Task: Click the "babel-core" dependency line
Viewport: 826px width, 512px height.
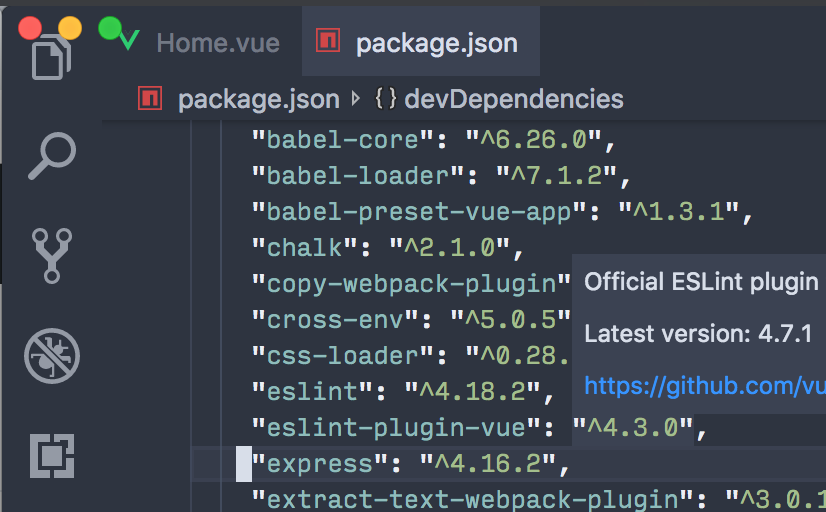Action: pyautogui.click(x=433, y=140)
